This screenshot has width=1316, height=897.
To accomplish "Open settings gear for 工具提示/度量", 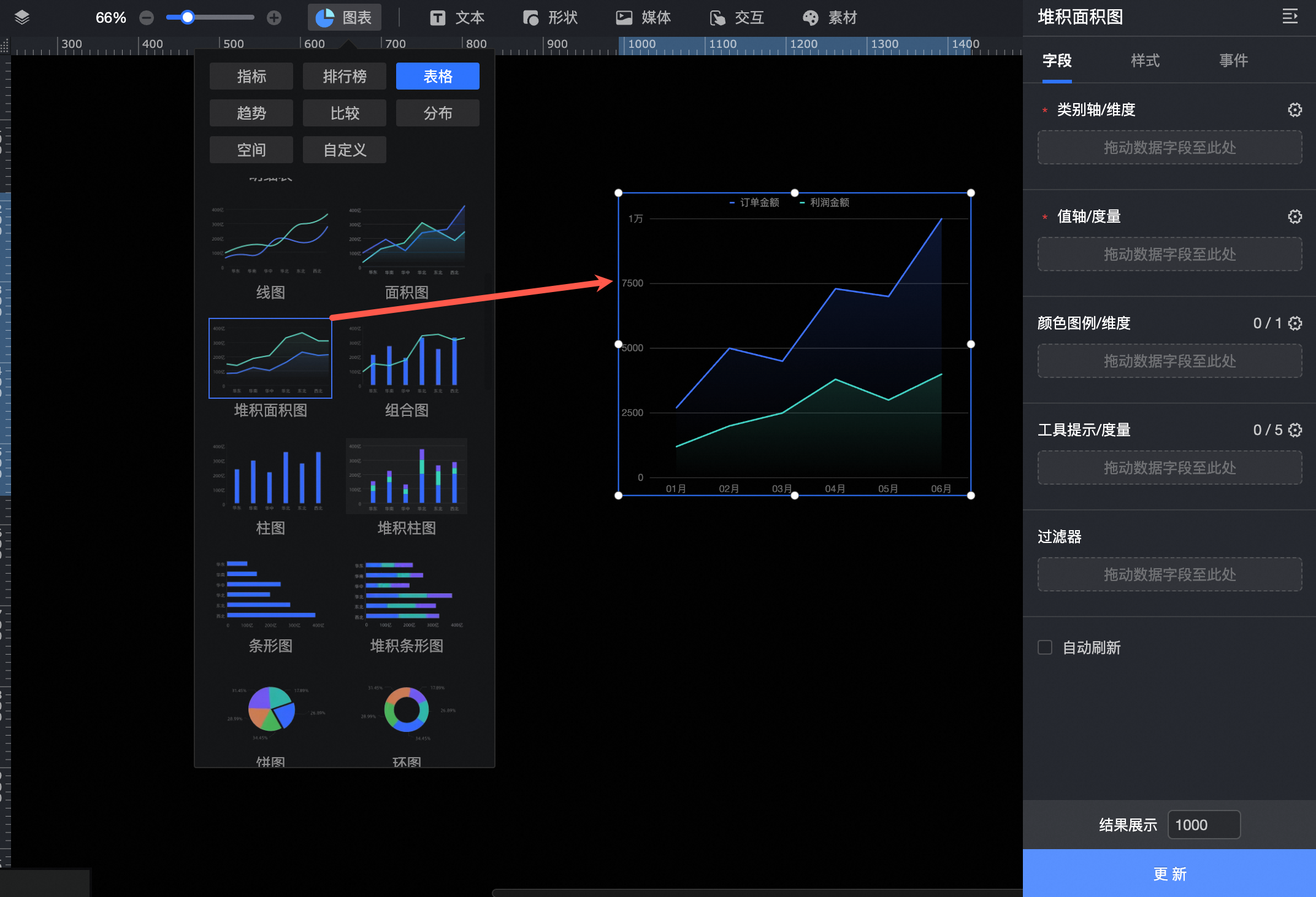I will point(1295,430).
